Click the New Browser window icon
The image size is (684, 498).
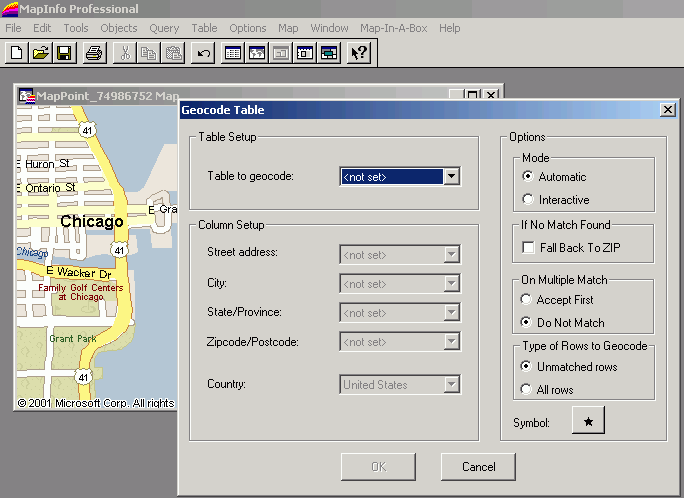click(233, 53)
